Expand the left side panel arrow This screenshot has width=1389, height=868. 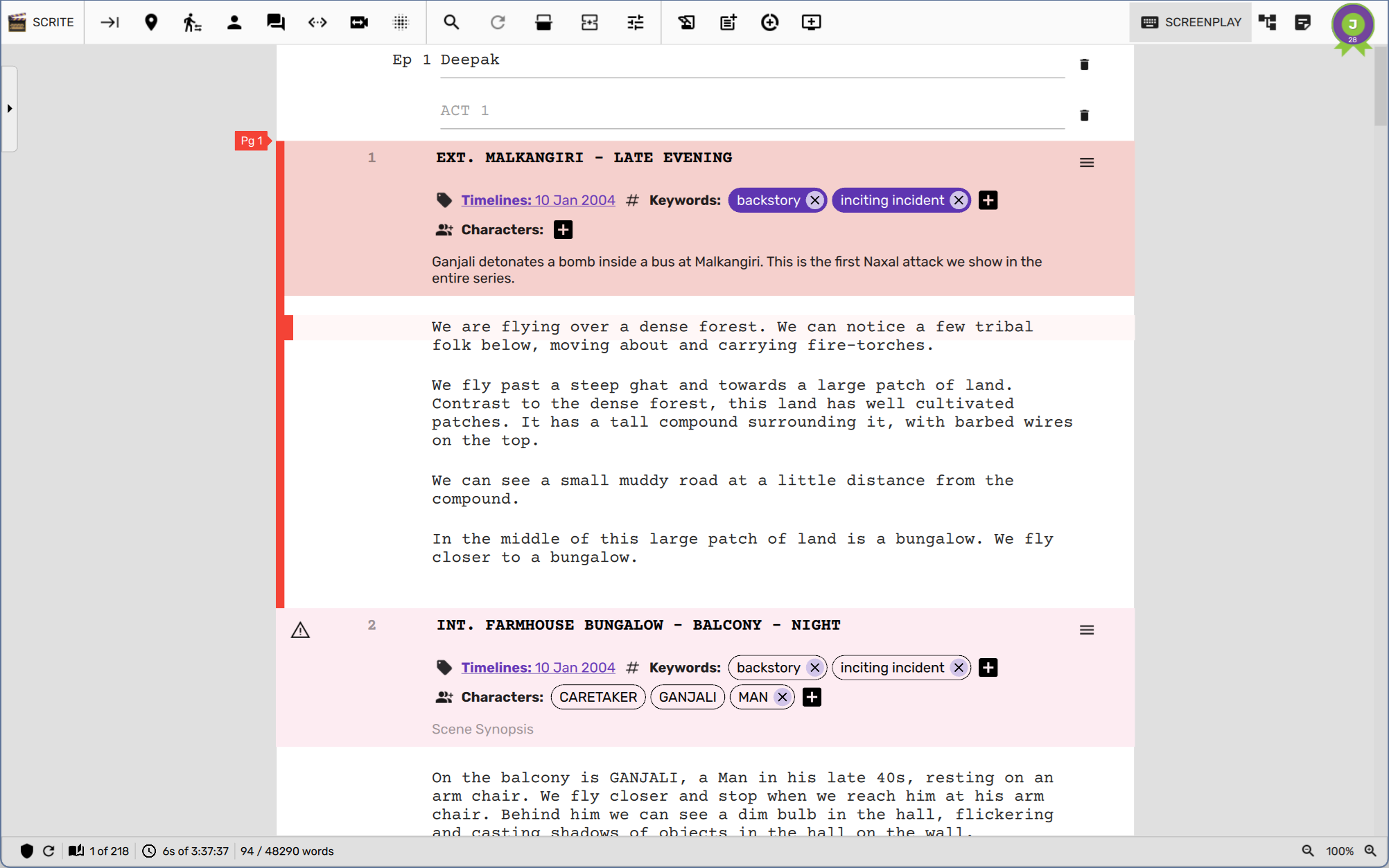point(10,109)
